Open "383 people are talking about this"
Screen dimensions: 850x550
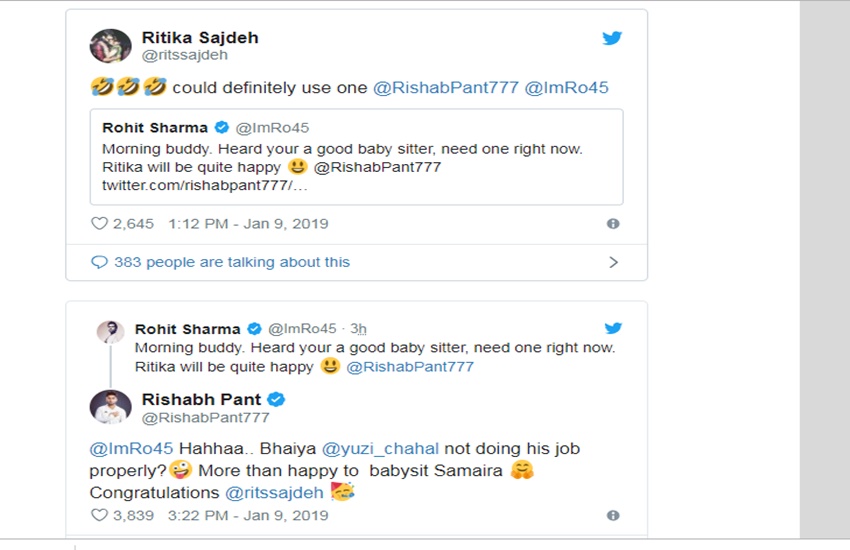pyautogui.click(x=232, y=262)
